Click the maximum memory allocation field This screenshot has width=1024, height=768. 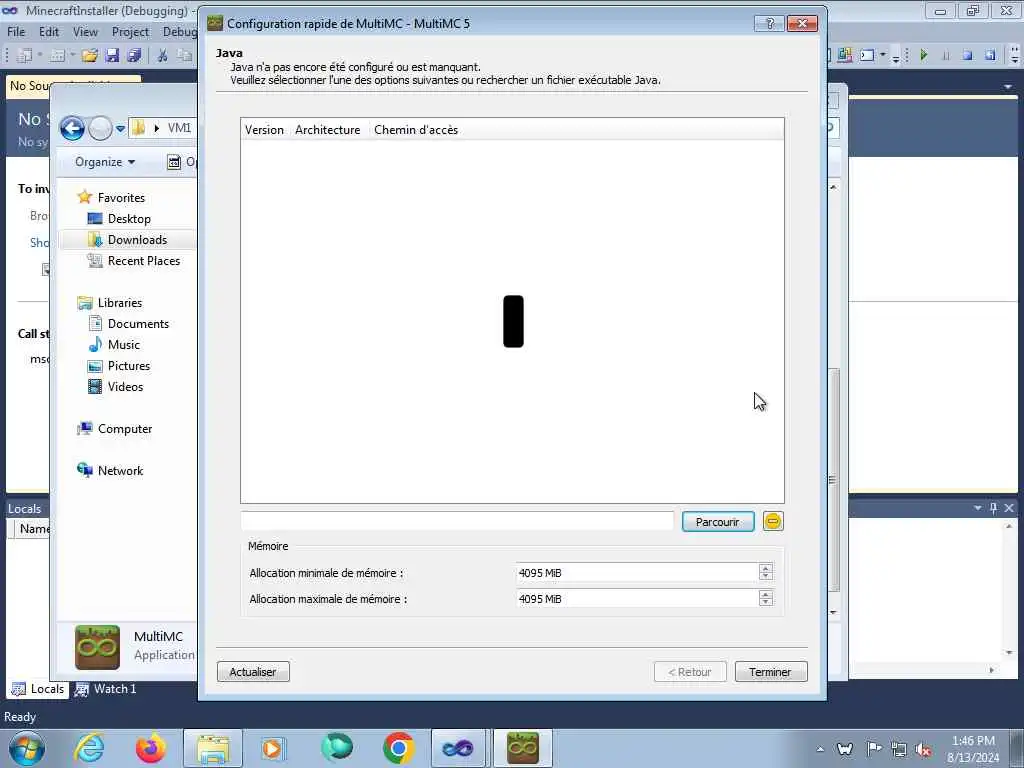637,599
